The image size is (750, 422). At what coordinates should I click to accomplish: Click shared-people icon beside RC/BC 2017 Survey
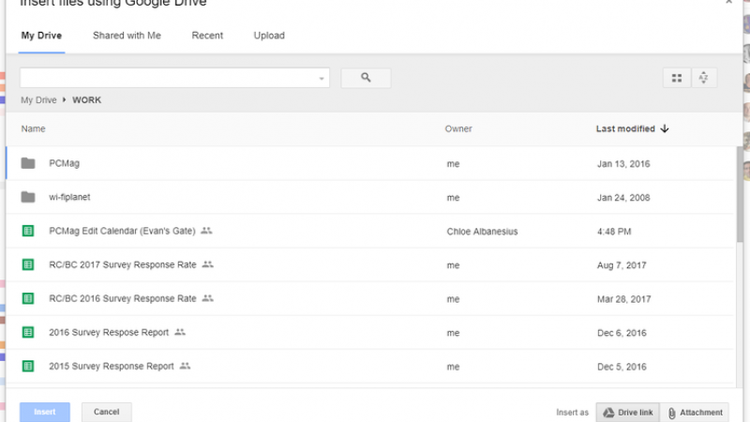tap(208, 264)
